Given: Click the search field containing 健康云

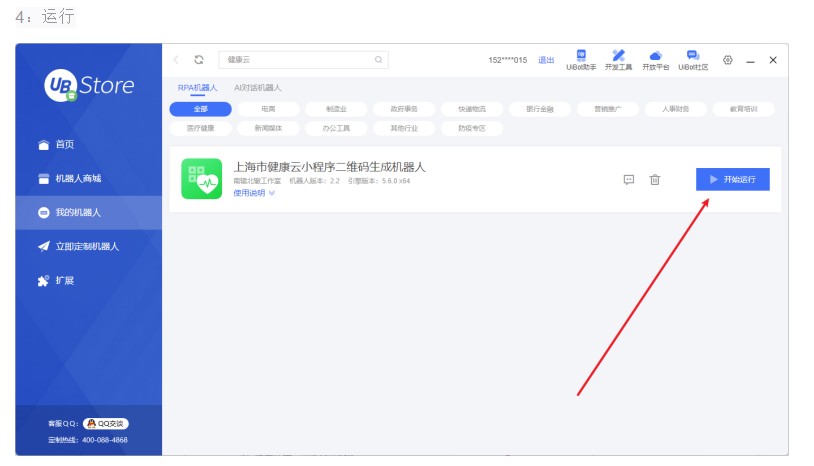Looking at the screenshot, I should point(300,60).
